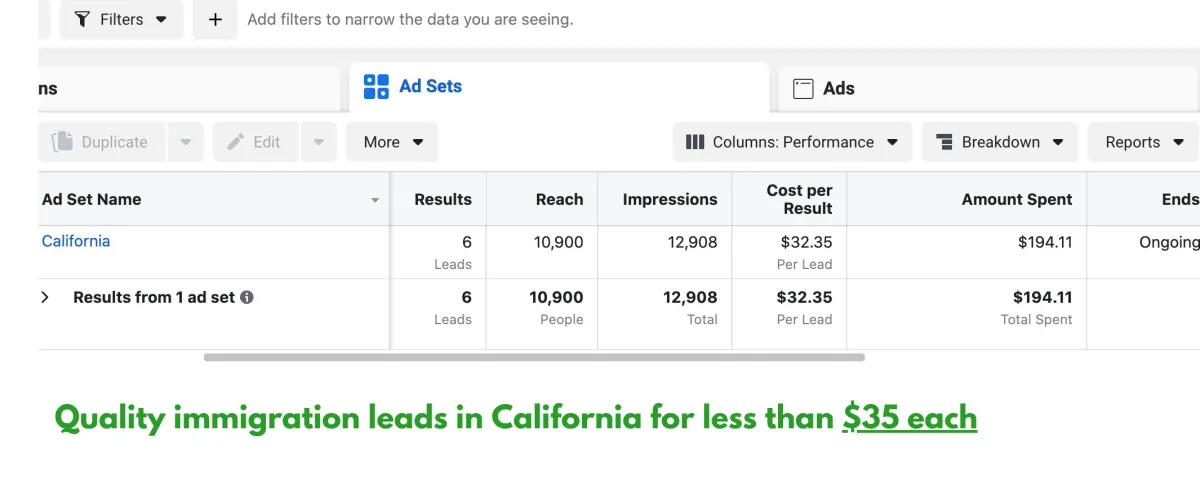Open the Reports dropdown menu
The width and height of the screenshot is (1200, 493).
(x=1142, y=142)
